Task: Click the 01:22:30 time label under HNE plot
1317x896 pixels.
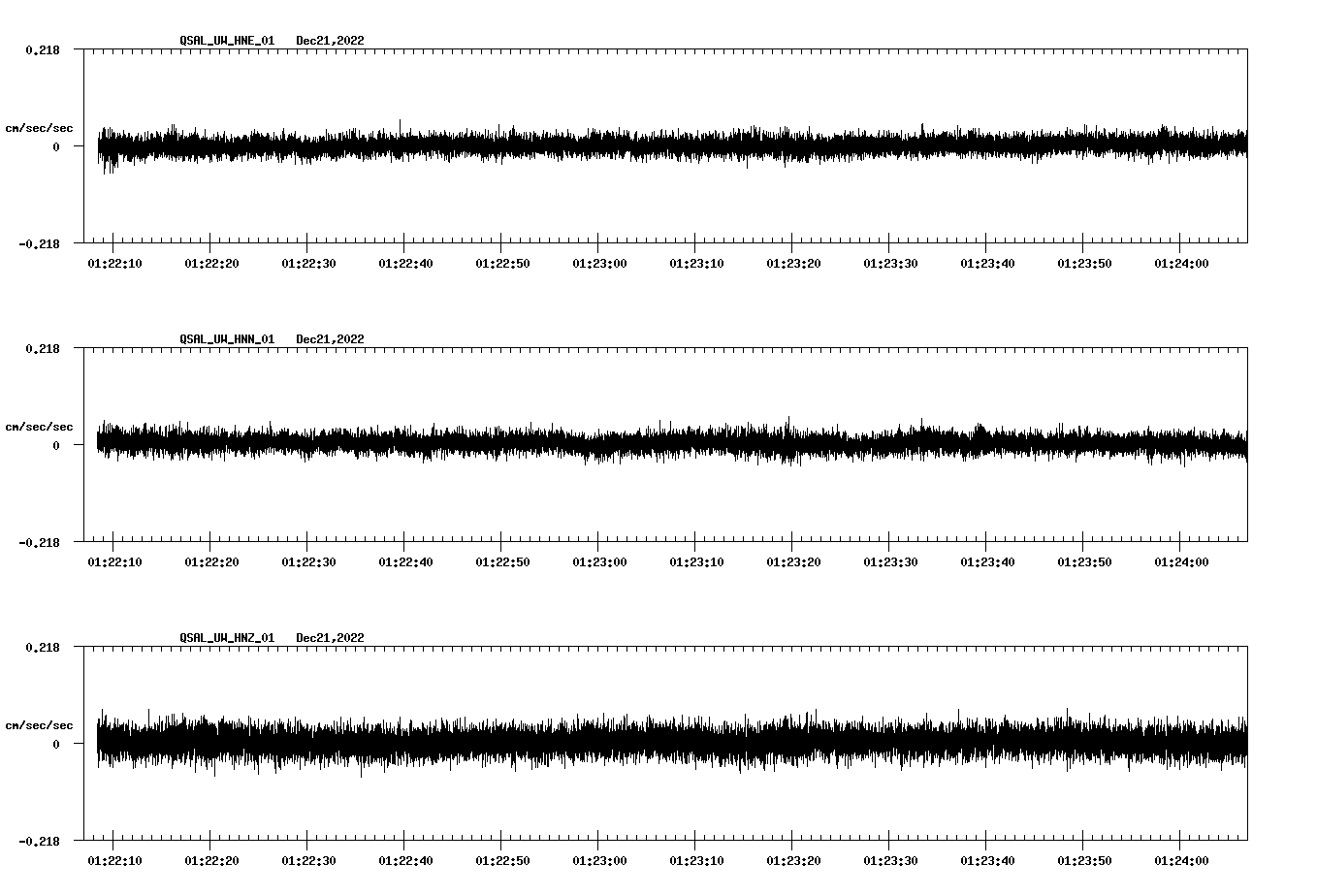Action: [308, 263]
